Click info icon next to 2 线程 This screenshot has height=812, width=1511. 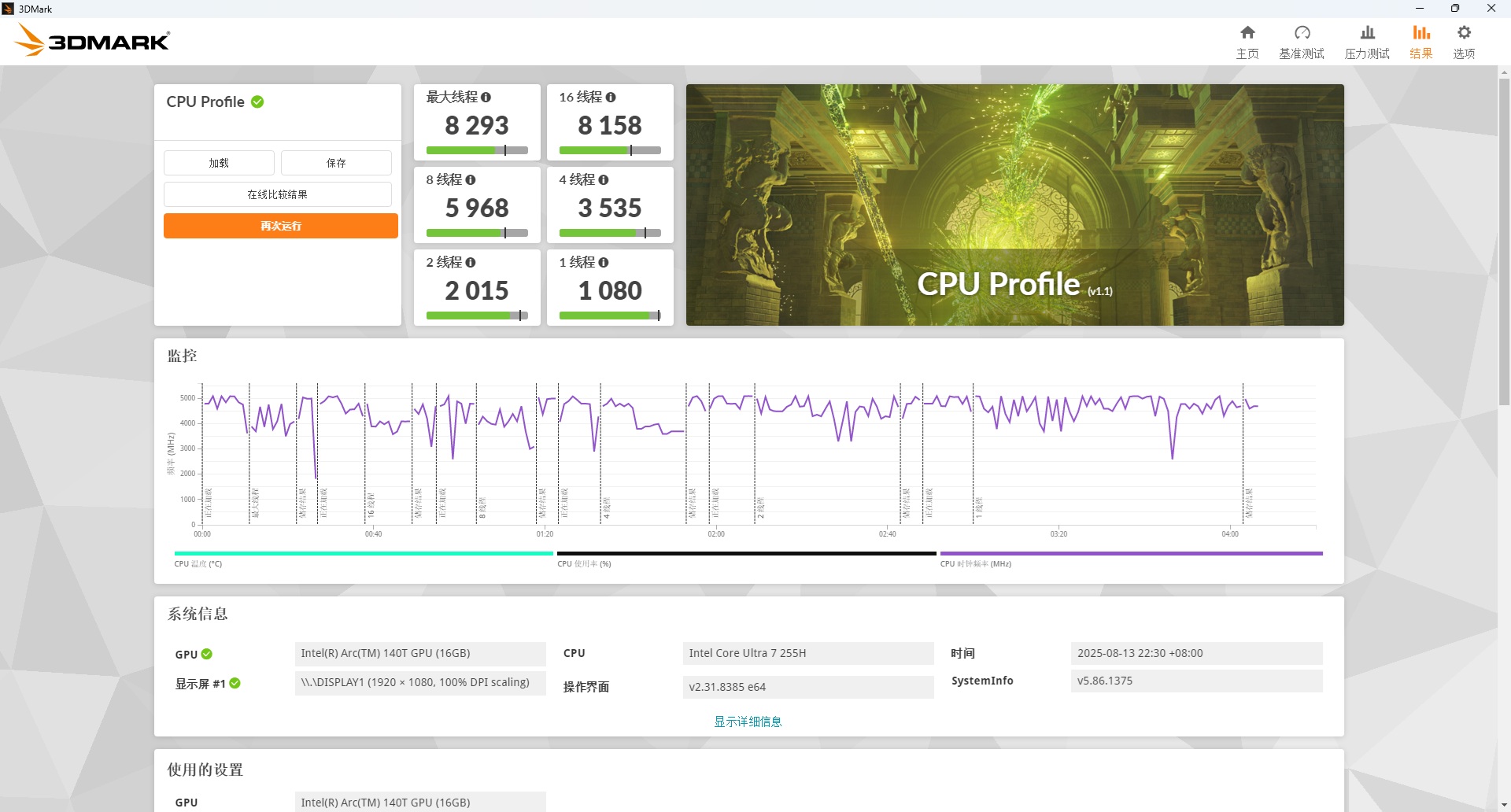pos(471,262)
